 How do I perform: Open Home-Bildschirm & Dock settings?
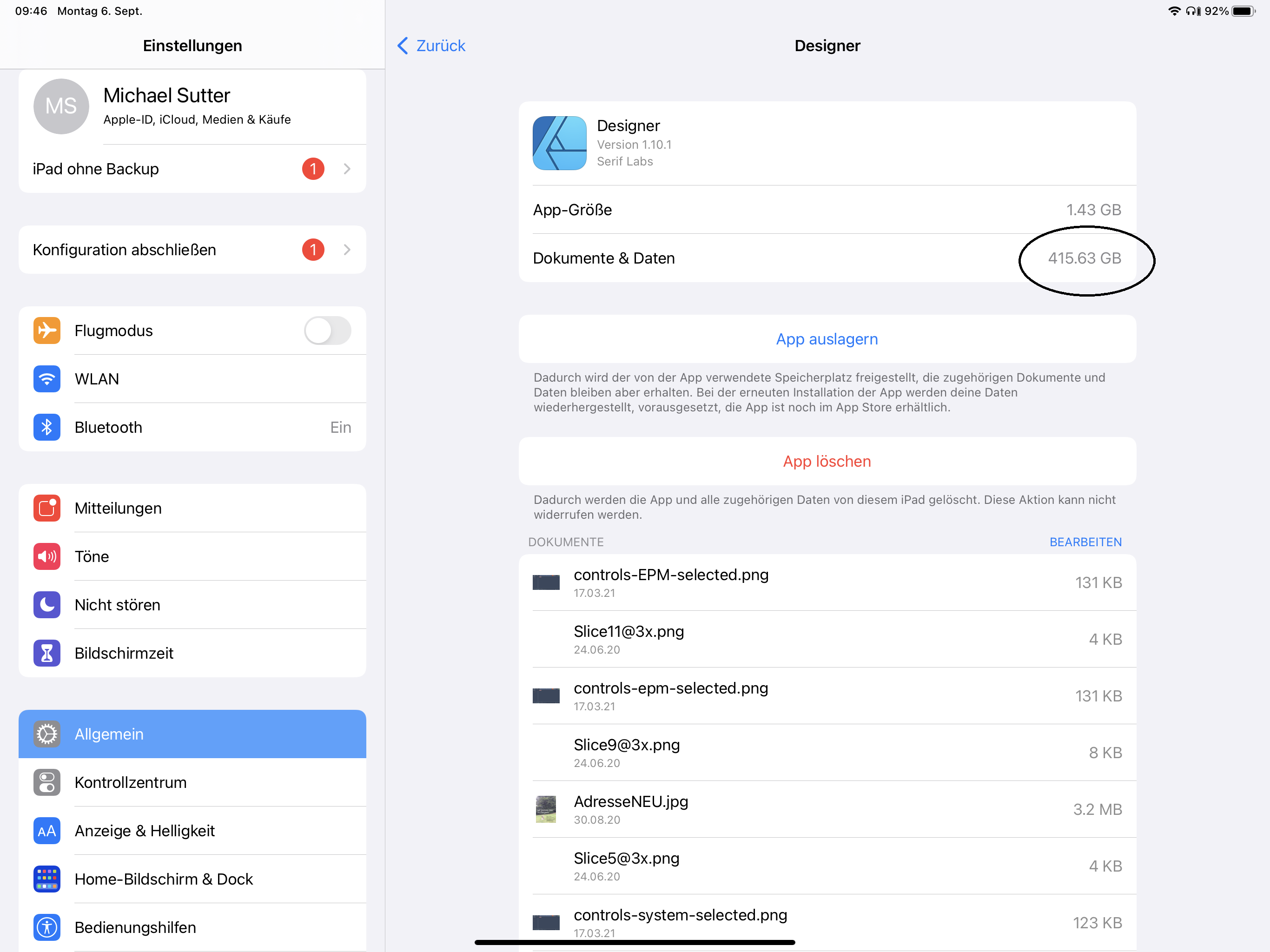192,879
